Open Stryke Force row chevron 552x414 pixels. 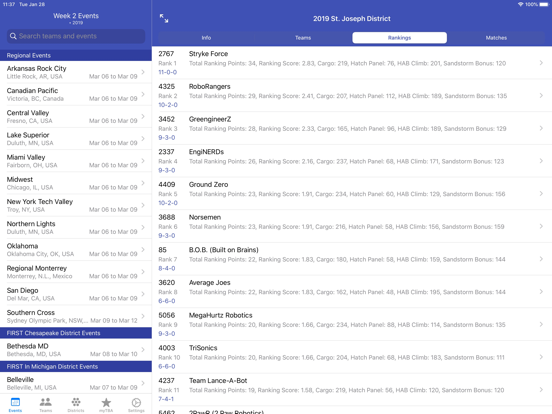[541, 63]
